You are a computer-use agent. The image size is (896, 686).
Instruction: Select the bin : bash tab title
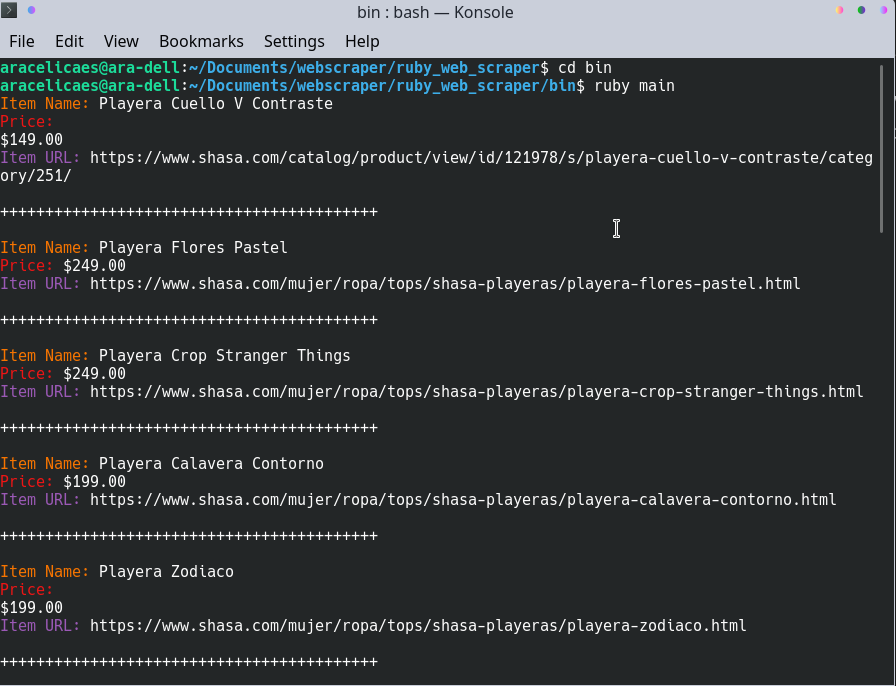pos(435,12)
